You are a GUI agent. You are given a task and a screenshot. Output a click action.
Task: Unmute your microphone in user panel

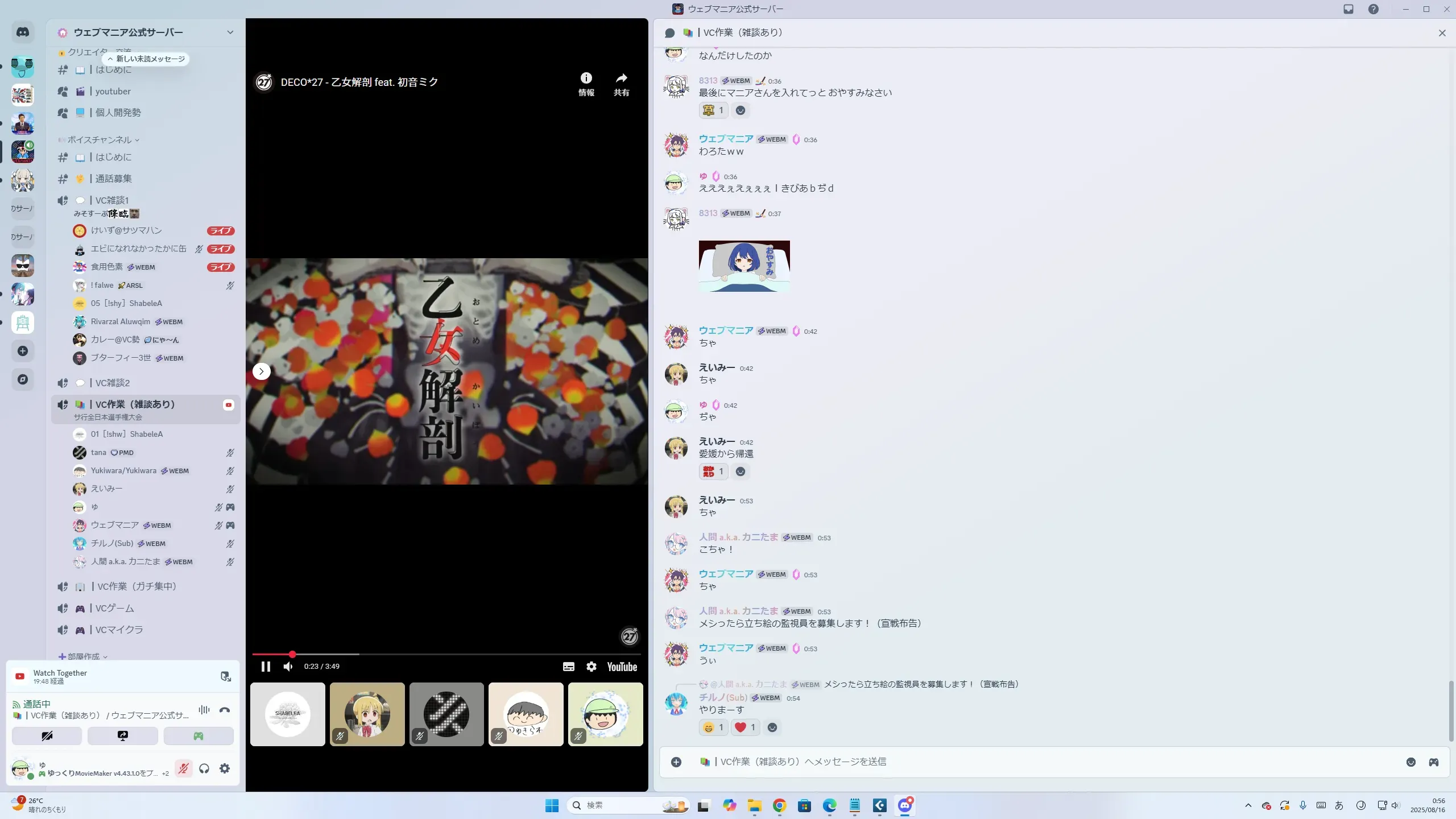point(183,768)
